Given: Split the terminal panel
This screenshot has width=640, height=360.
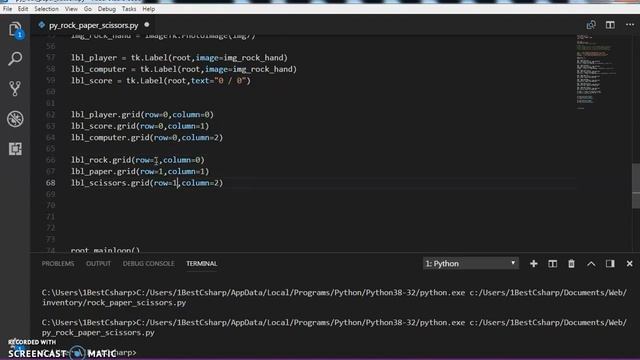Looking at the screenshot, I should click(552, 264).
